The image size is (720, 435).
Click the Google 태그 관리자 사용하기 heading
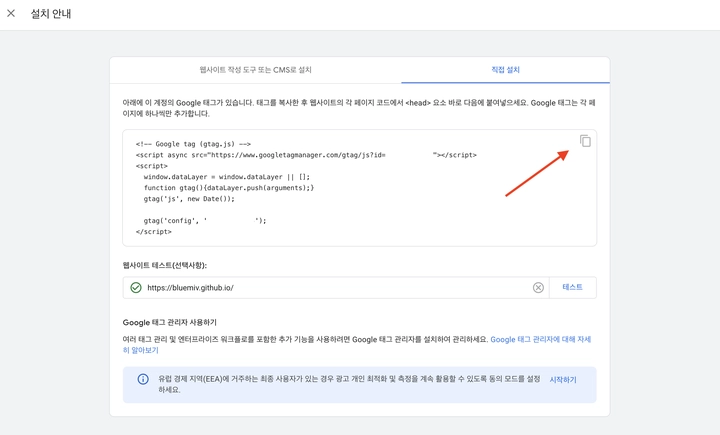169,322
